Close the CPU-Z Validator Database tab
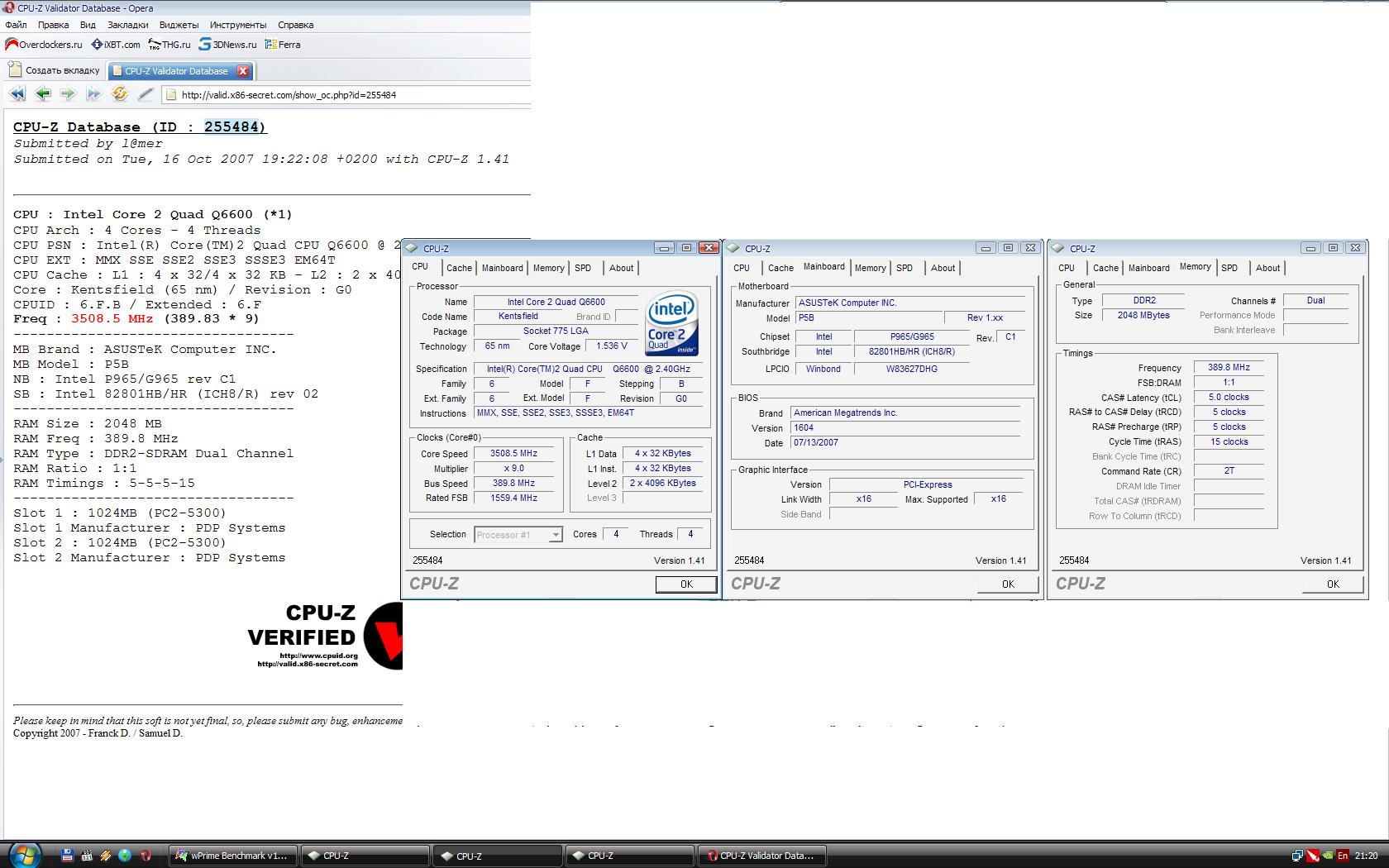The width and height of the screenshot is (1389, 868). pyautogui.click(x=243, y=71)
